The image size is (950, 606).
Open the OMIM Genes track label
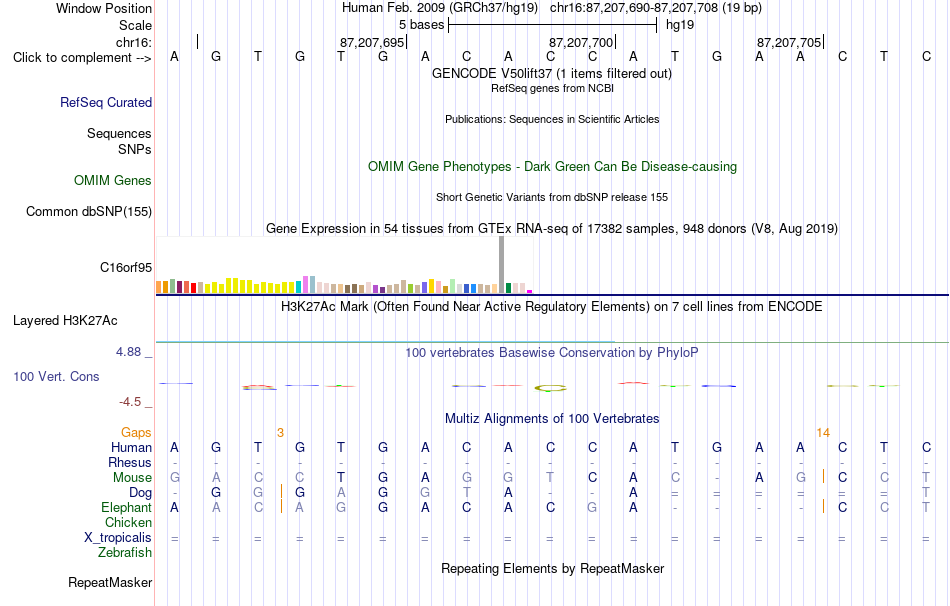coord(113,181)
